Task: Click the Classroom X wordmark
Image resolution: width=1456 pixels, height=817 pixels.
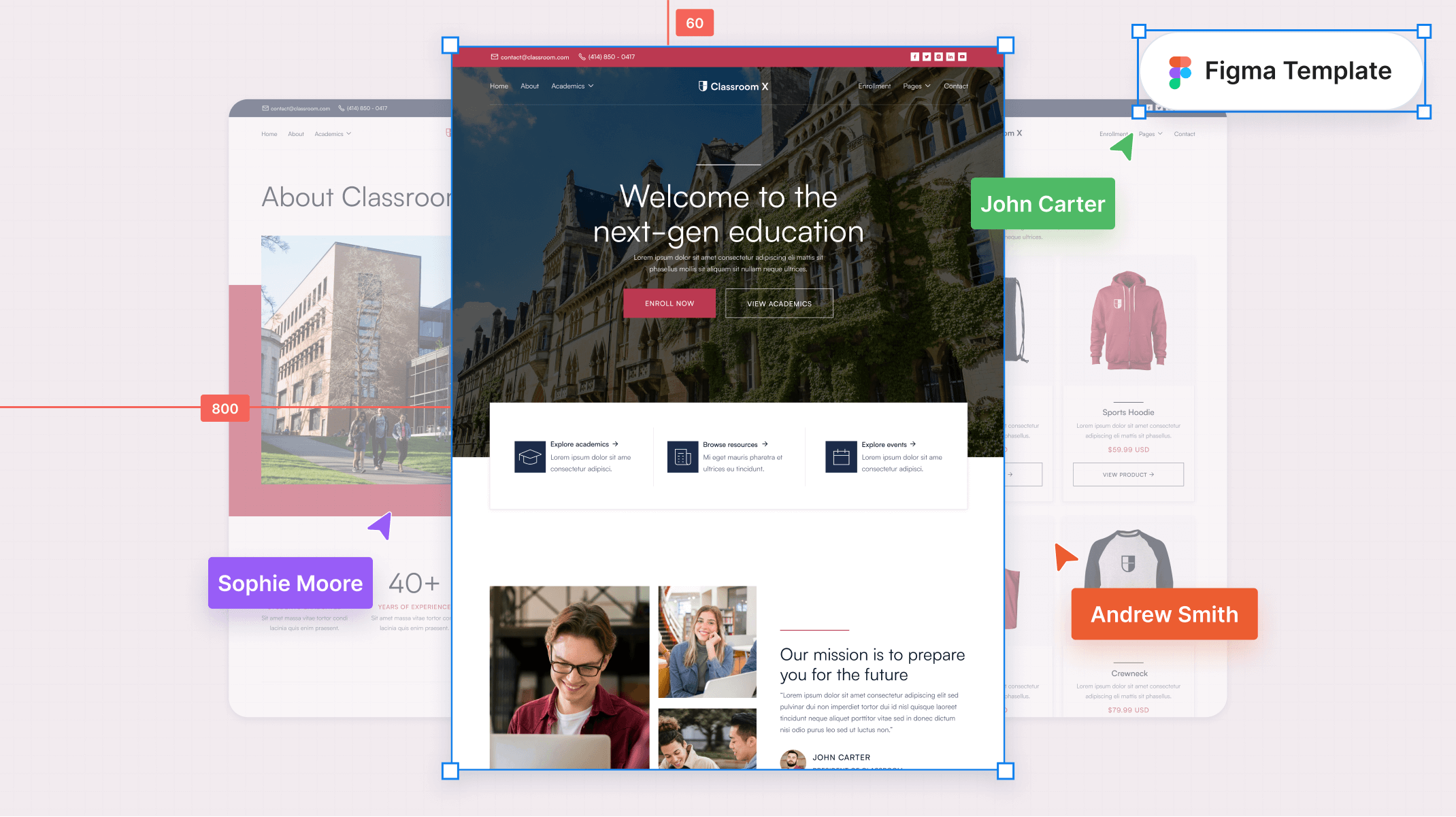Action: 740,86
